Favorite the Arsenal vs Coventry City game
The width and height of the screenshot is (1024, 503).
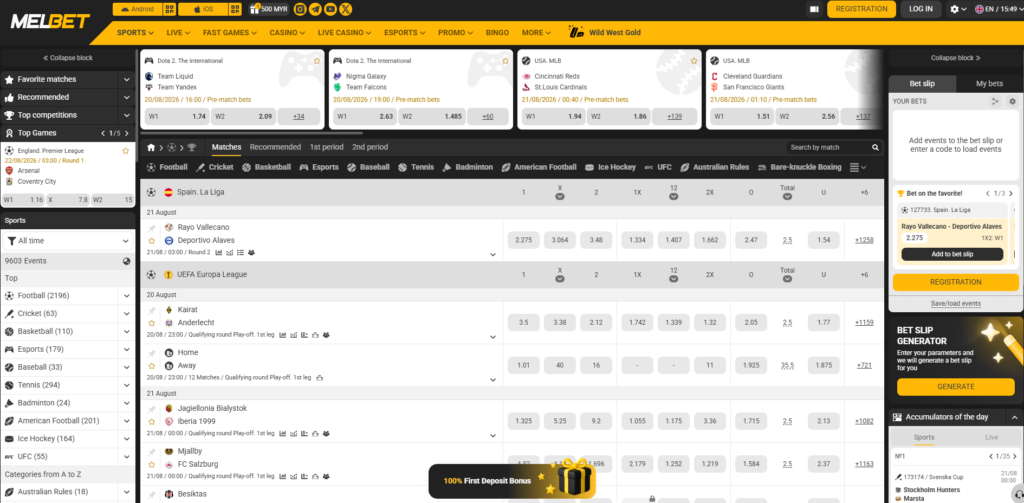pyautogui.click(x=125, y=151)
